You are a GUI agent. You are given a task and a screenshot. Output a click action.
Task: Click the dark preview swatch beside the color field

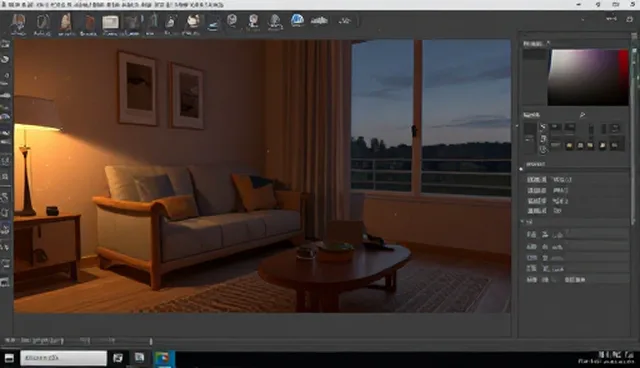tap(535, 55)
